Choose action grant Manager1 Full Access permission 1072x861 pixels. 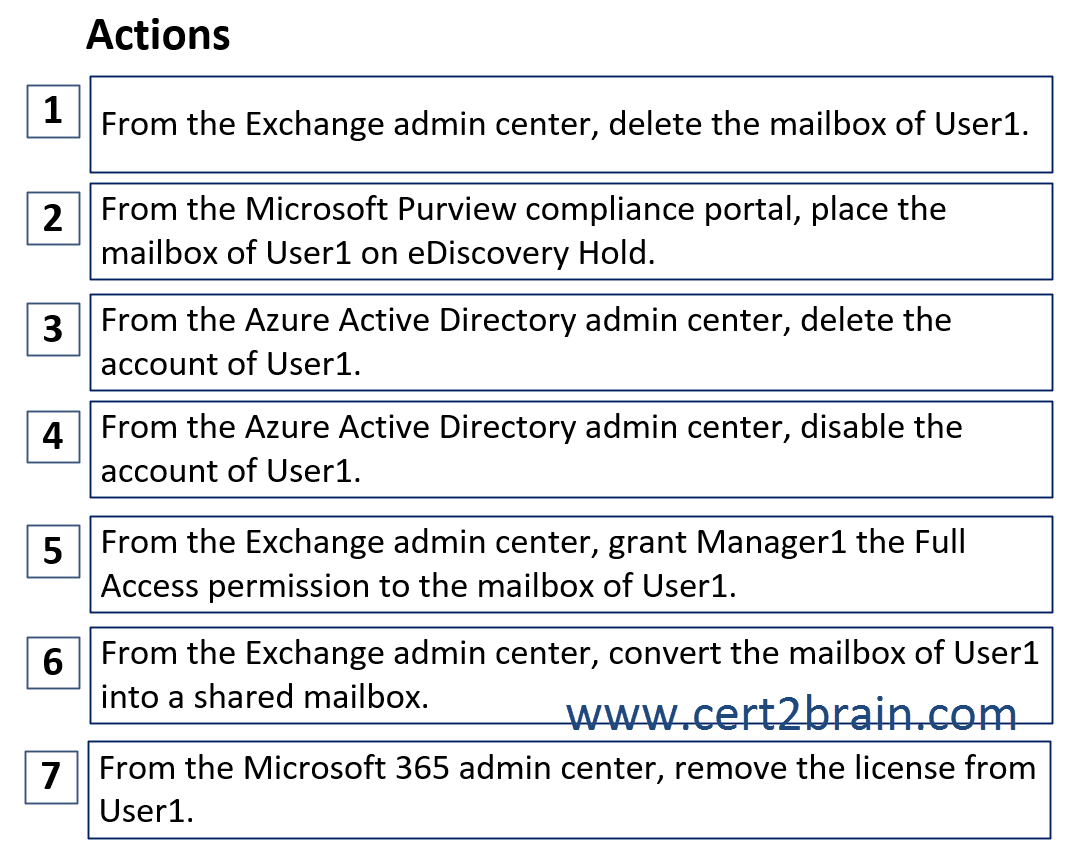571,564
